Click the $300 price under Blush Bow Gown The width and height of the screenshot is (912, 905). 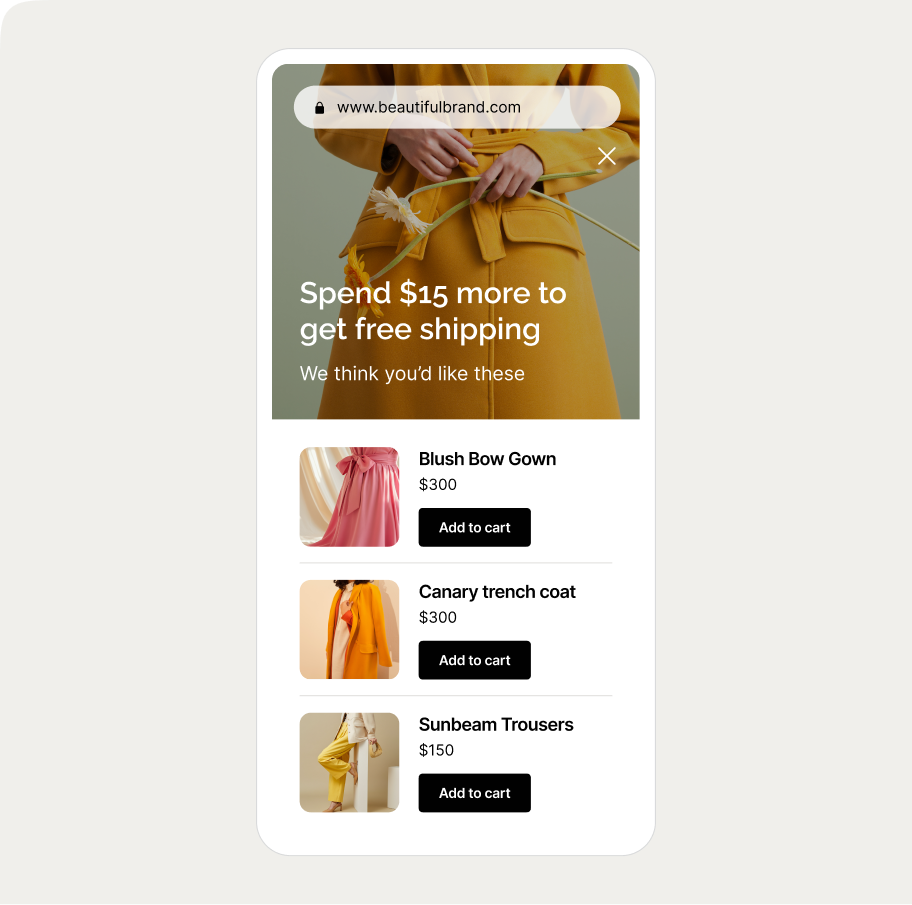tap(437, 484)
